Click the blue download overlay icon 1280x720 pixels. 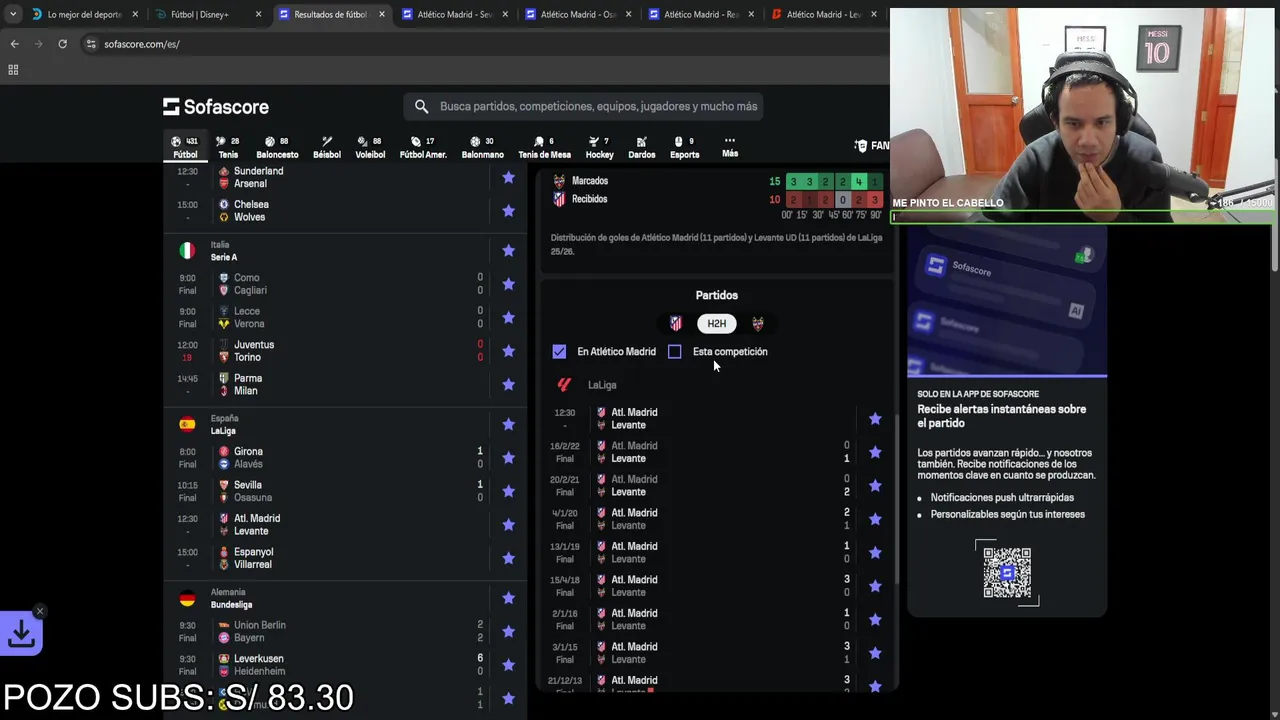click(21, 634)
